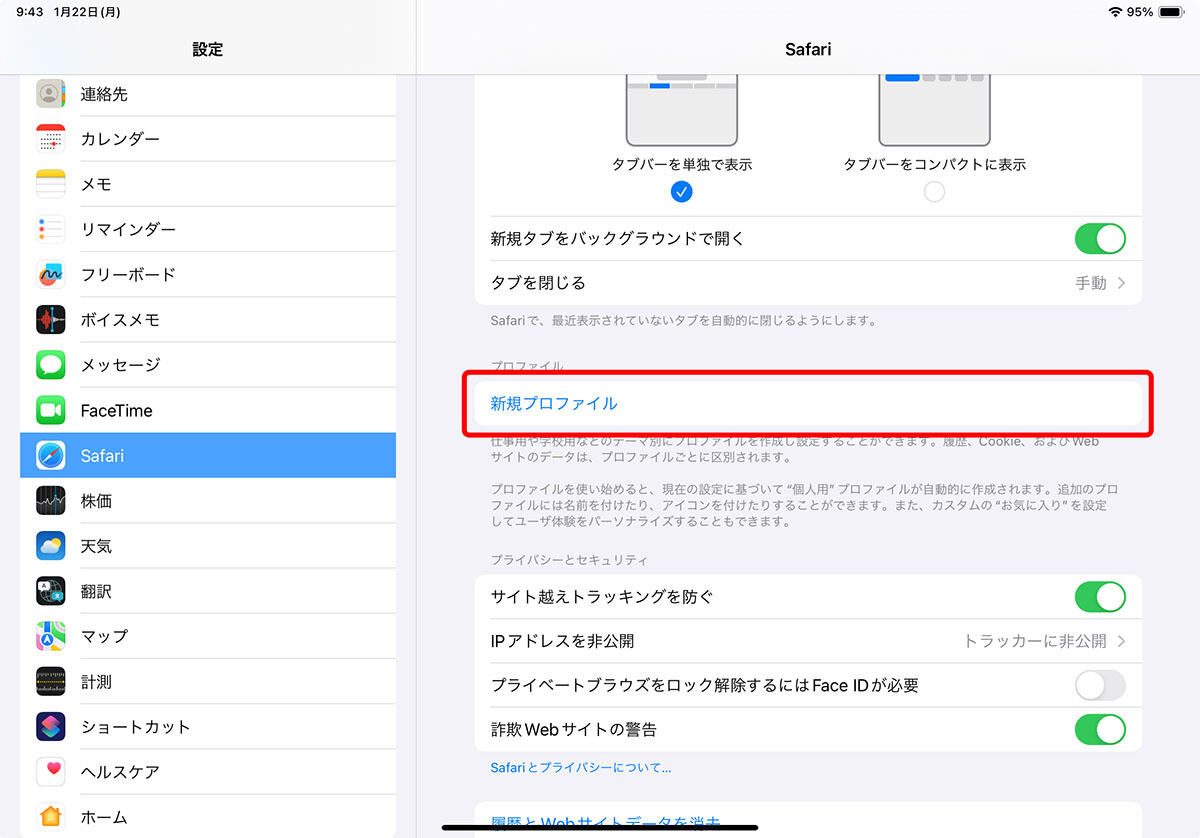Open the リマインダー reminders icon
This screenshot has height=838, width=1200.
51,229
